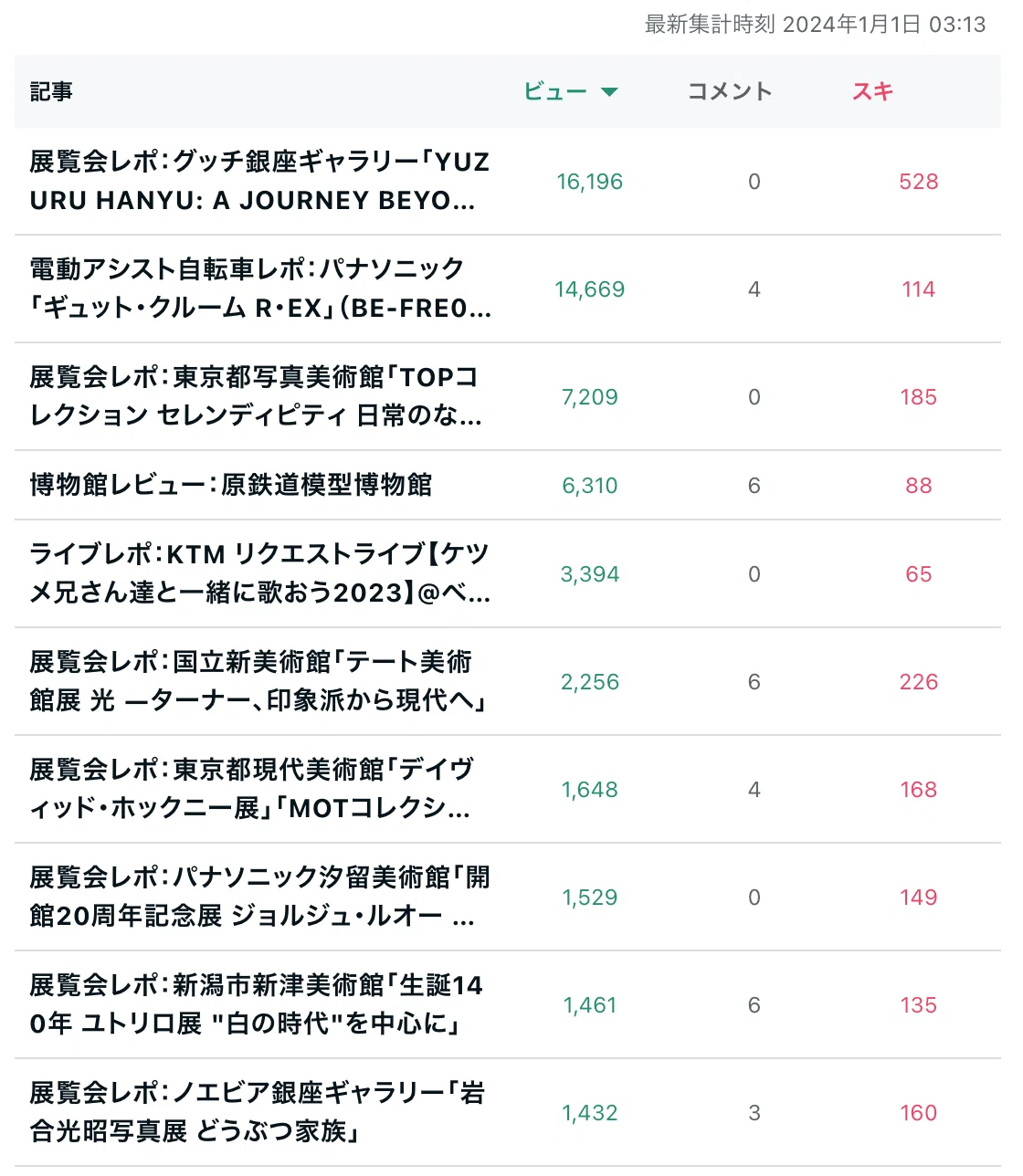This screenshot has width=1023, height=1176.
Task: Open the KTM リクエストライブ report article
Action: point(260,573)
